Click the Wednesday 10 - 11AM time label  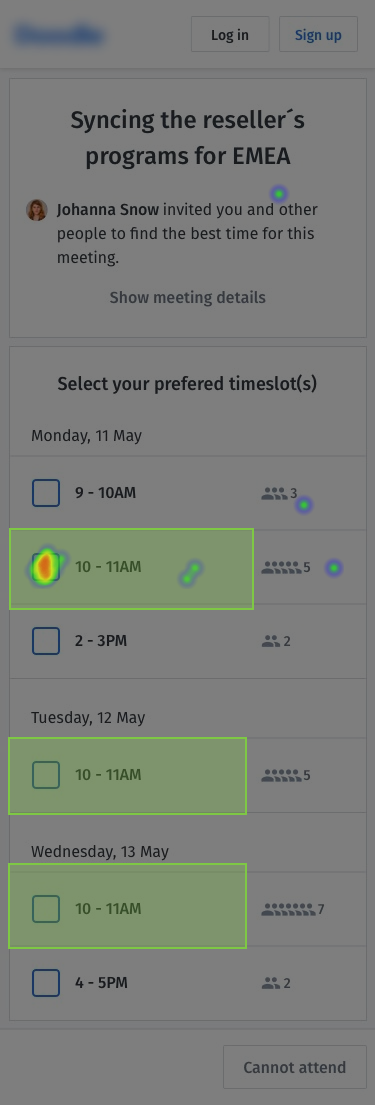click(x=109, y=909)
